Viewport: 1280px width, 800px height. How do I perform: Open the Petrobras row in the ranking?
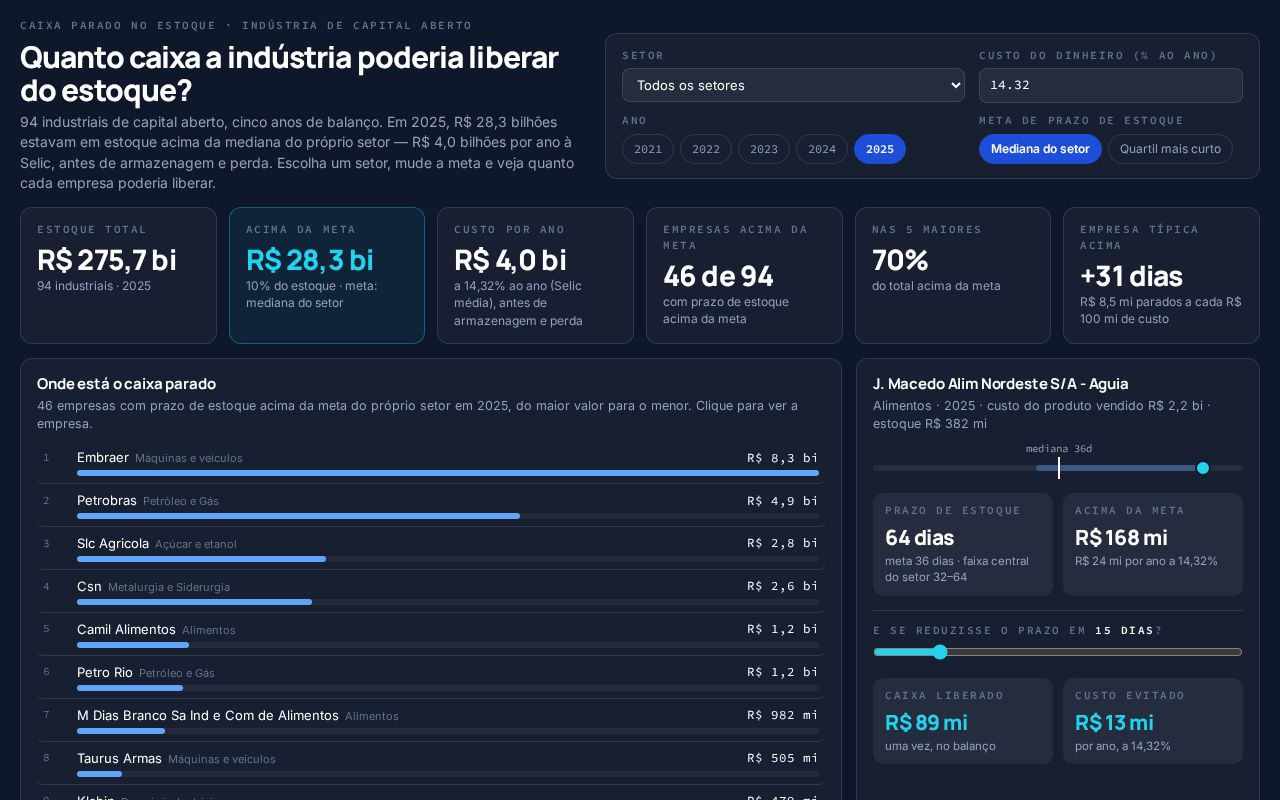coord(431,505)
